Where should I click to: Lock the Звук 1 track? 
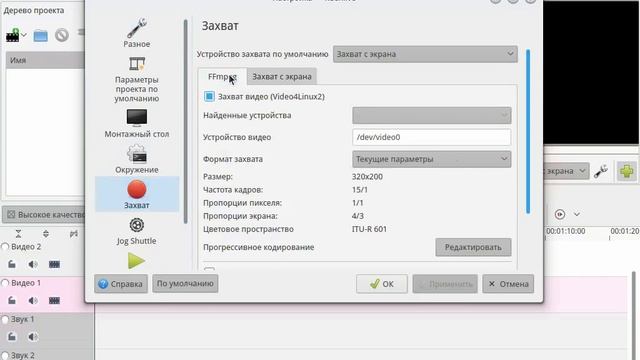click(x=12, y=337)
